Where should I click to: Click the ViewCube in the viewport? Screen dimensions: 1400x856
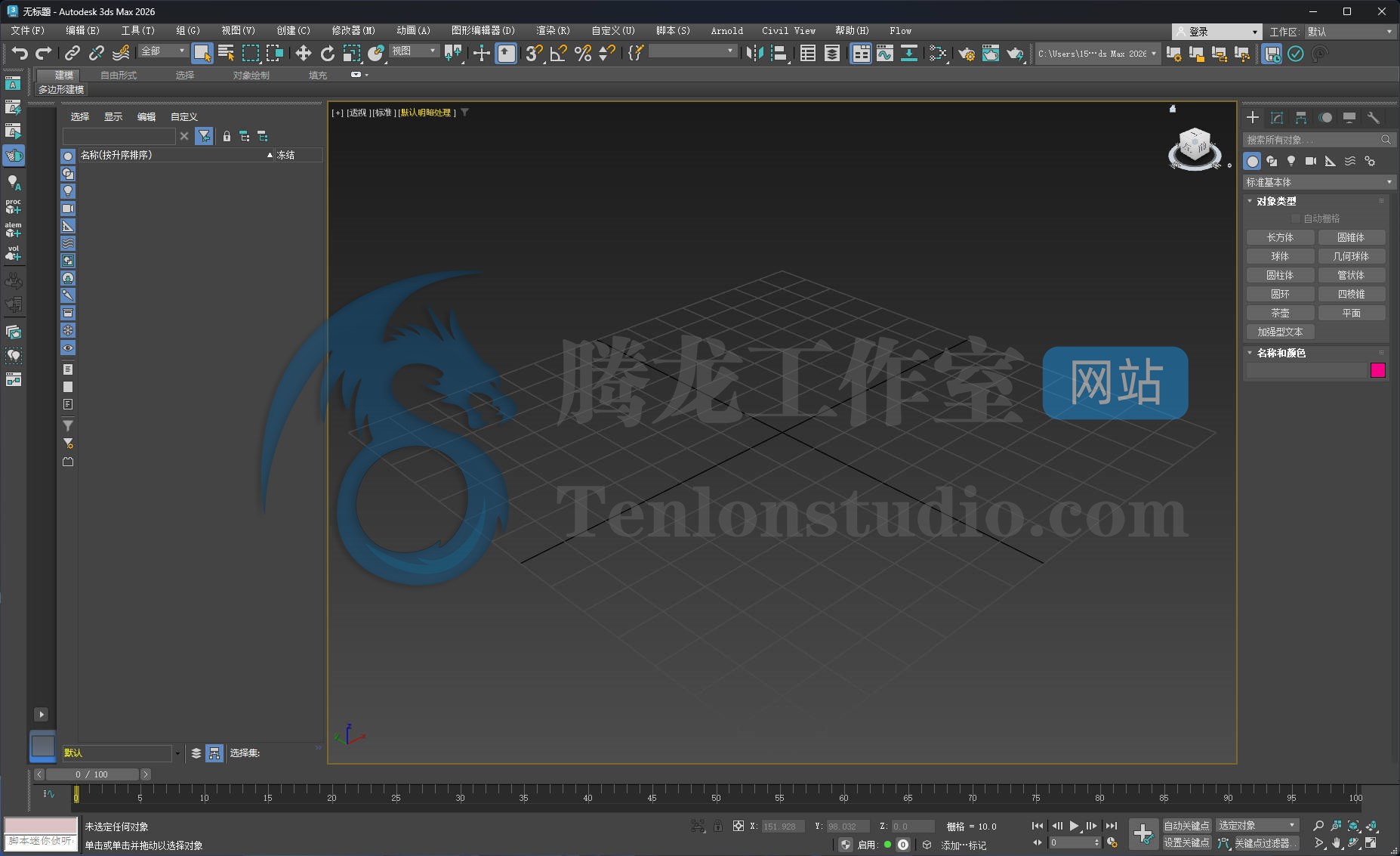pos(1194,148)
